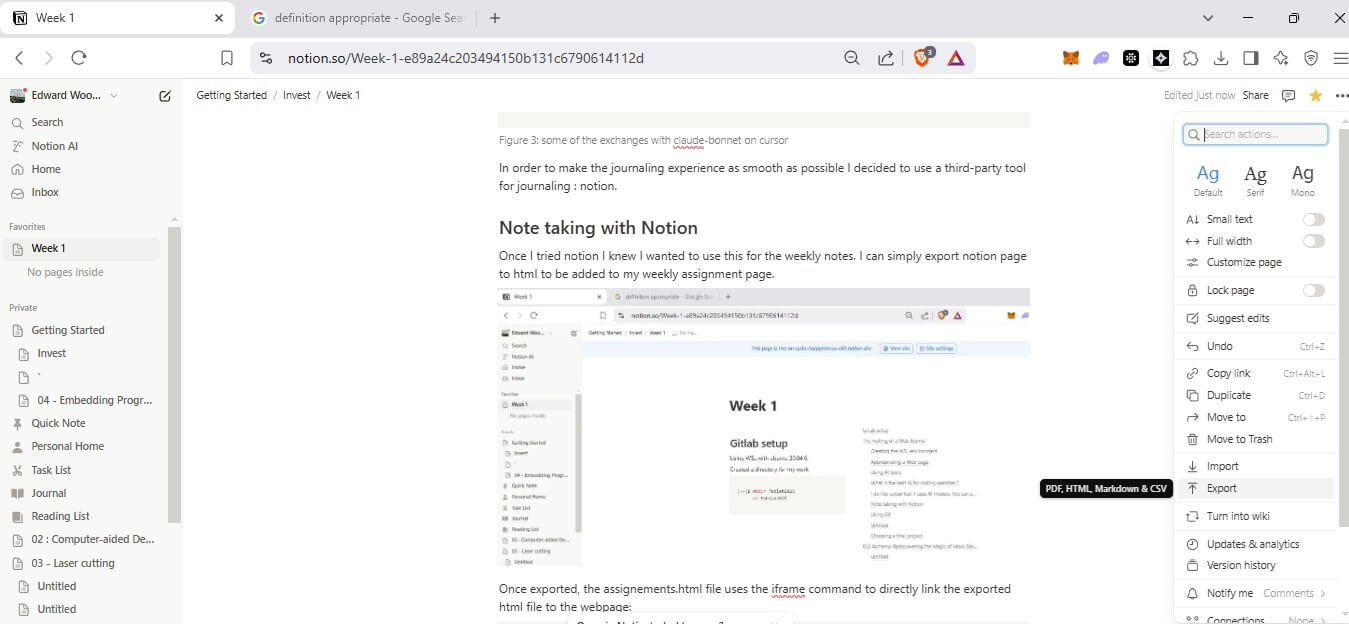This screenshot has height=624, width=1349.
Task: Click the bookmark icon near address bar
Action: point(227,58)
